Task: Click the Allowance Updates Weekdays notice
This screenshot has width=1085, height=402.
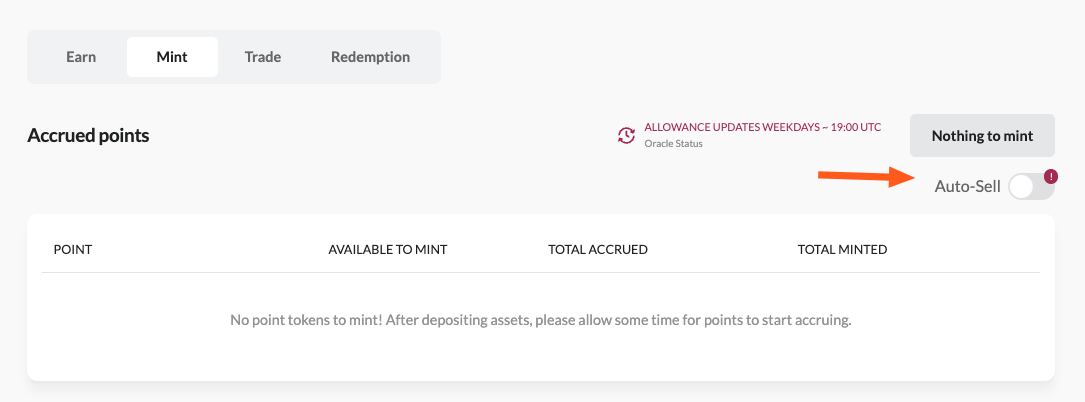Action: 762,127
